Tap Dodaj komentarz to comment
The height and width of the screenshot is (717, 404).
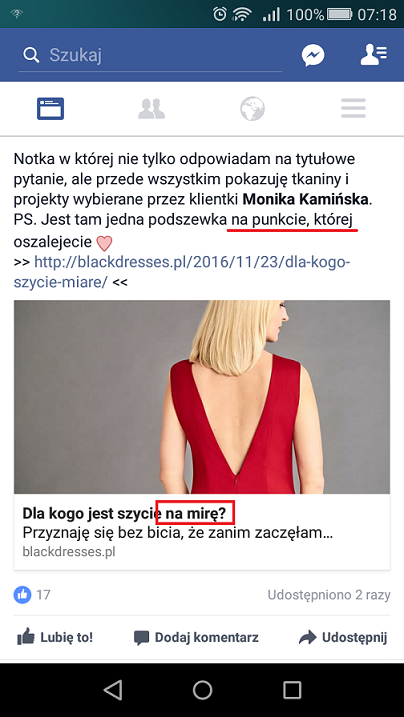coord(196,637)
